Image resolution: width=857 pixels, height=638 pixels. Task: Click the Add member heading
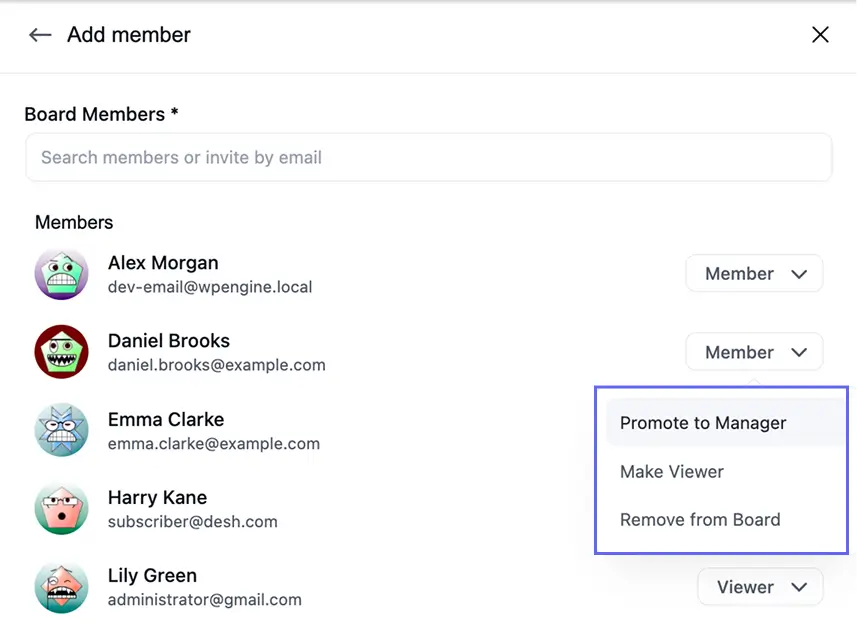tap(129, 35)
